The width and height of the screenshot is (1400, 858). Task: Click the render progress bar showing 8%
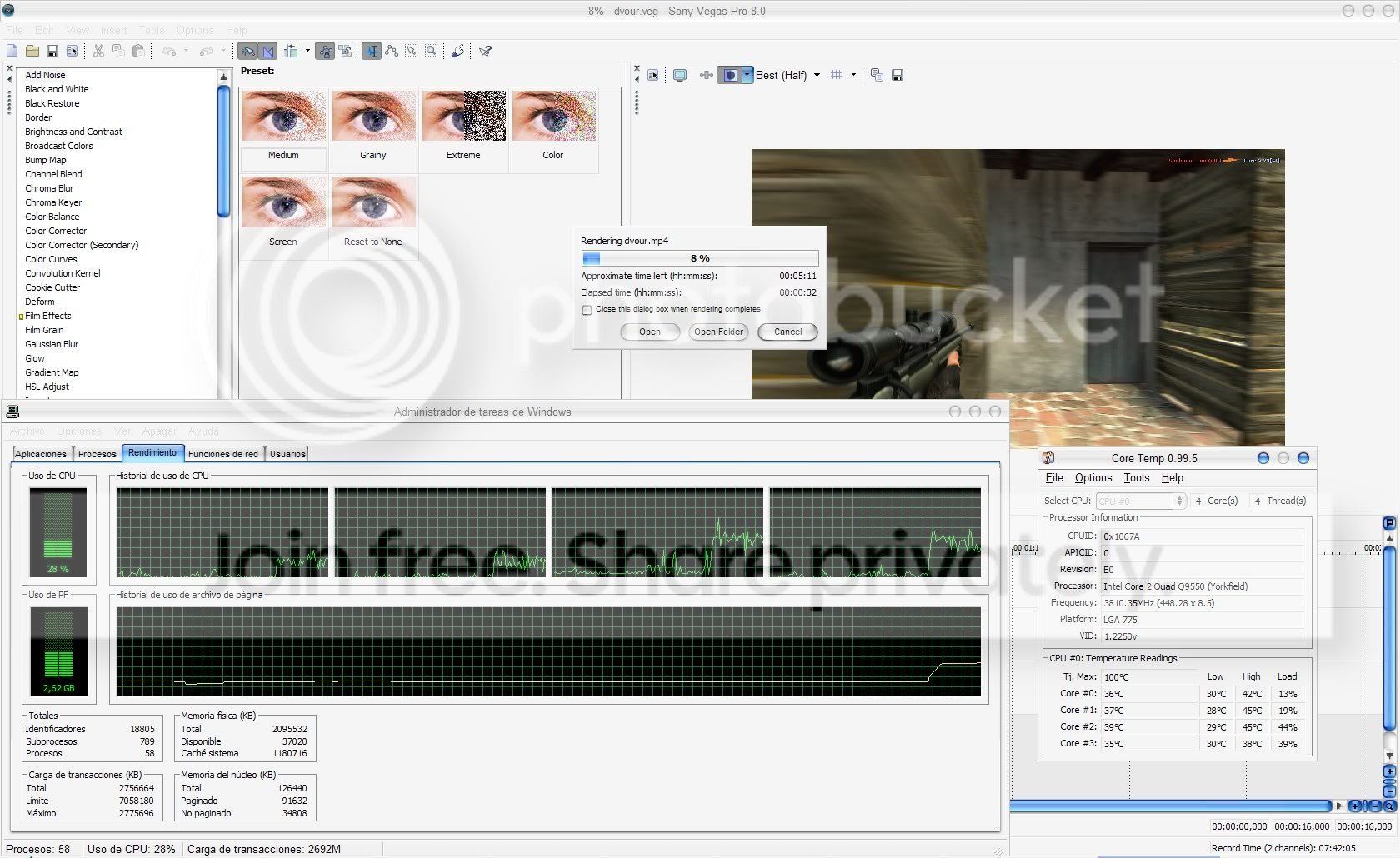click(x=700, y=258)
